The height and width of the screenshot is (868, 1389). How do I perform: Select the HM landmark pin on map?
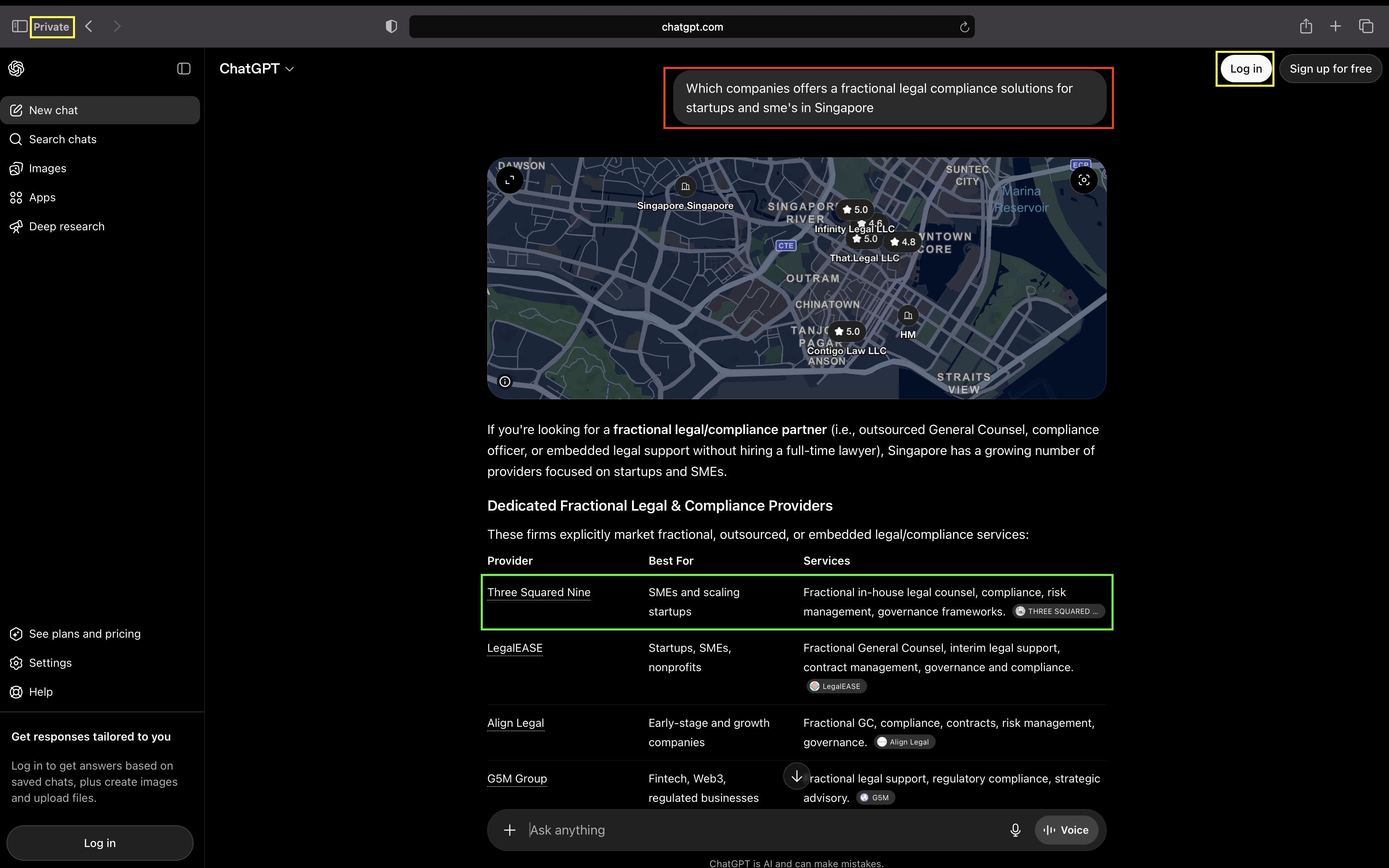click(907, 316)
